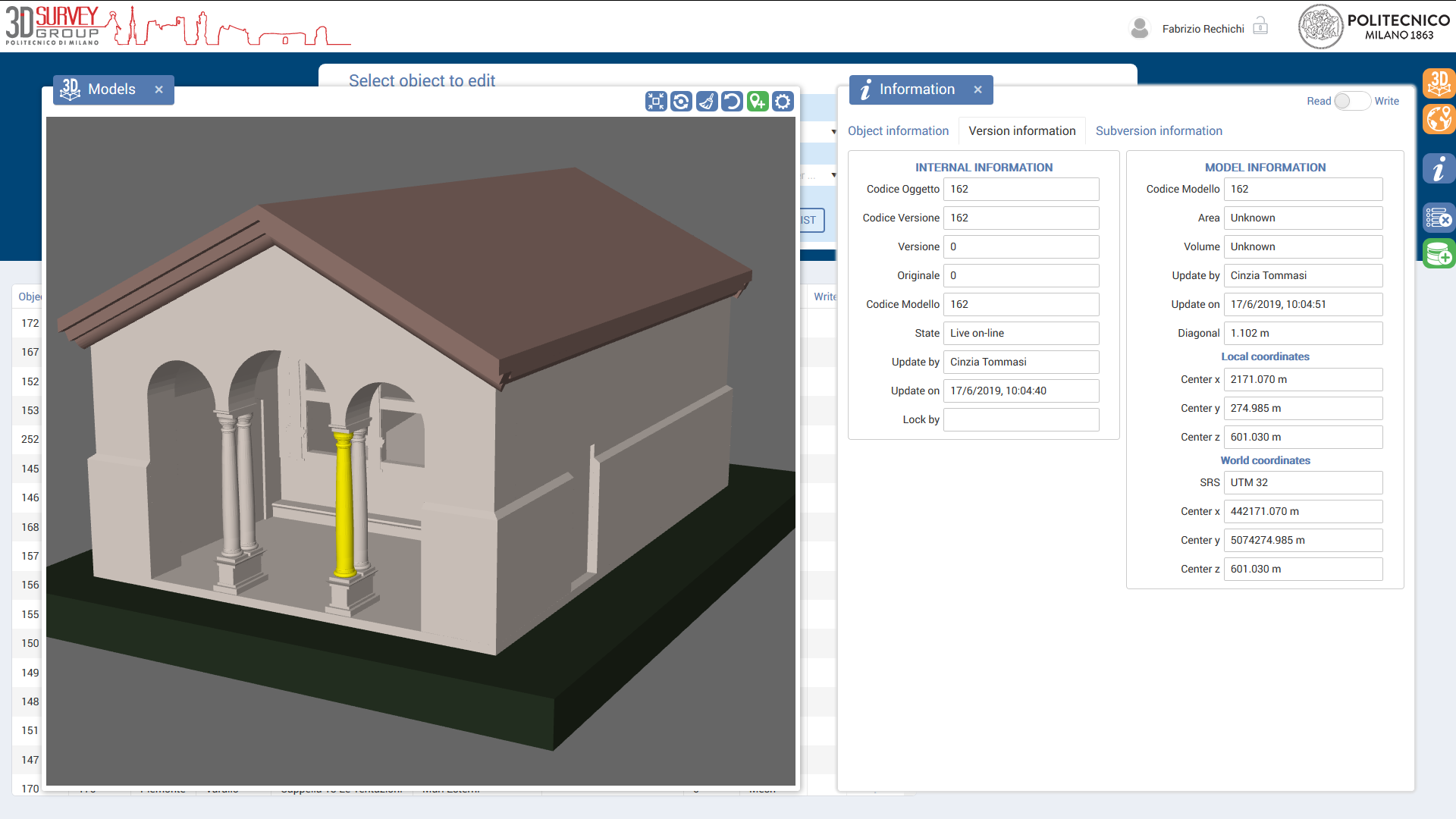Toggle the Read/Write switch
Image resolution: width=1456 pixels, height=819 pixels.
[1352, 101]
